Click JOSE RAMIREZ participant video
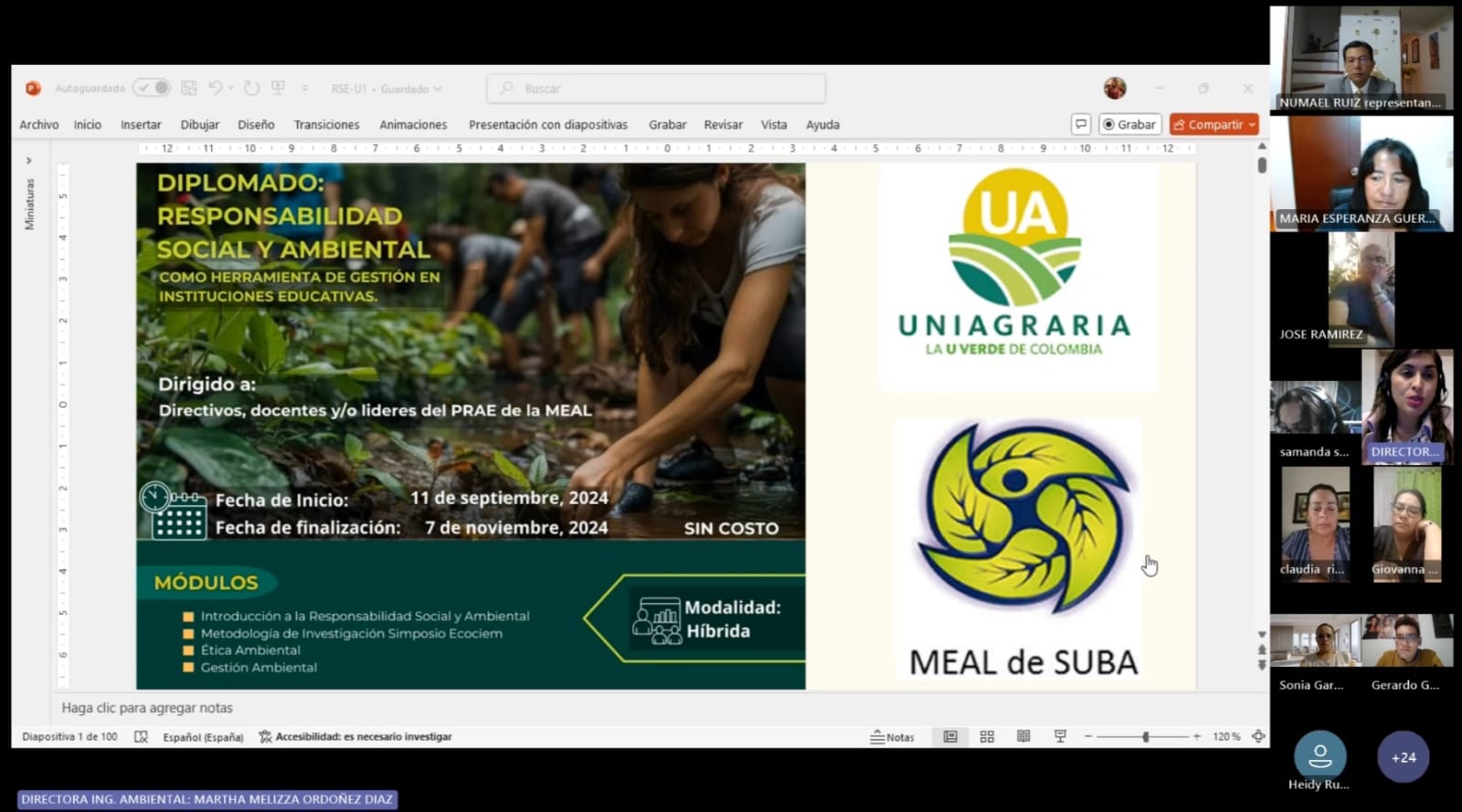This screenshot has width=1462, height=812. pyautogui.click(x=1361, y=290)
